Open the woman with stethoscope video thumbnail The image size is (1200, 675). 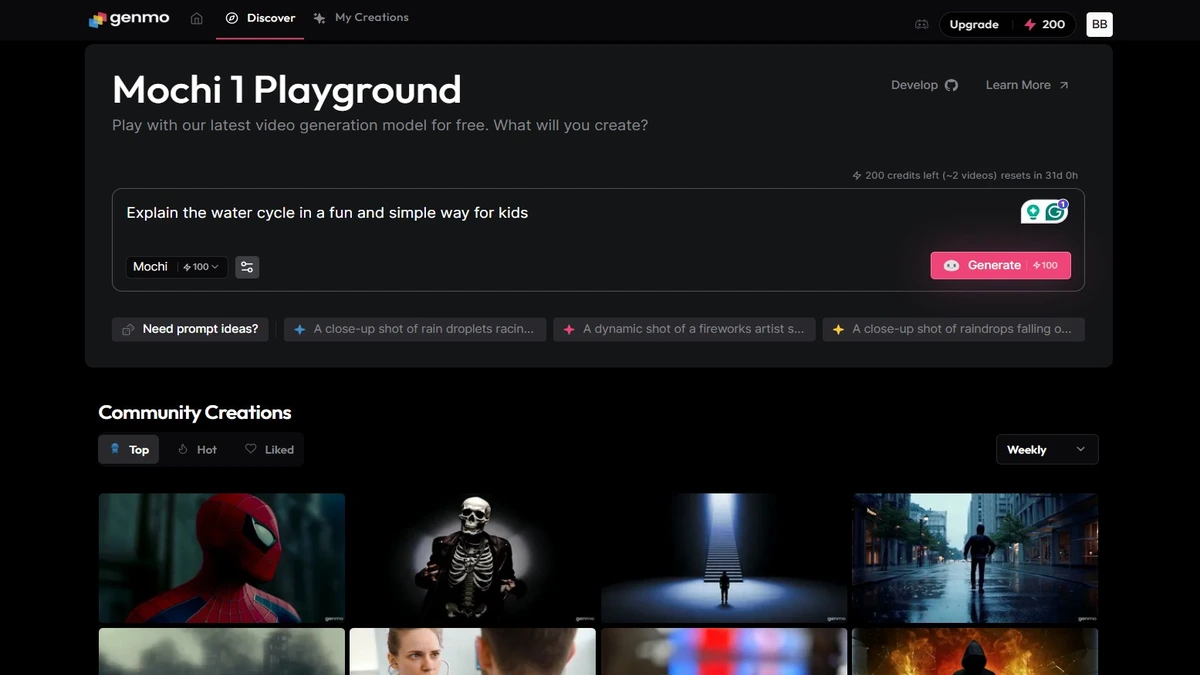point(473,651)
